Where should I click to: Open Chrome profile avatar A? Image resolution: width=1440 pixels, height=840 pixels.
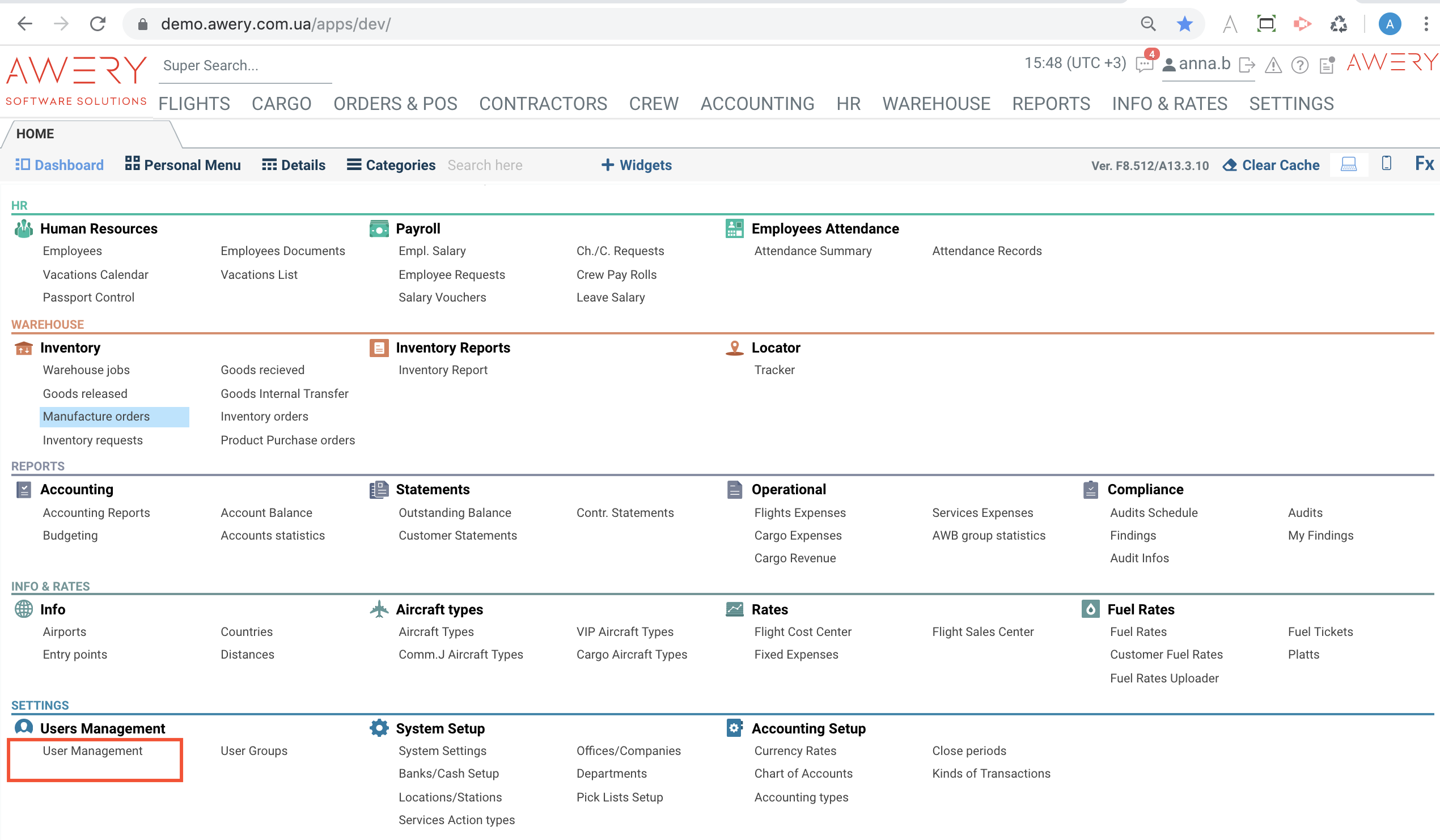[x=1389, y=23]
